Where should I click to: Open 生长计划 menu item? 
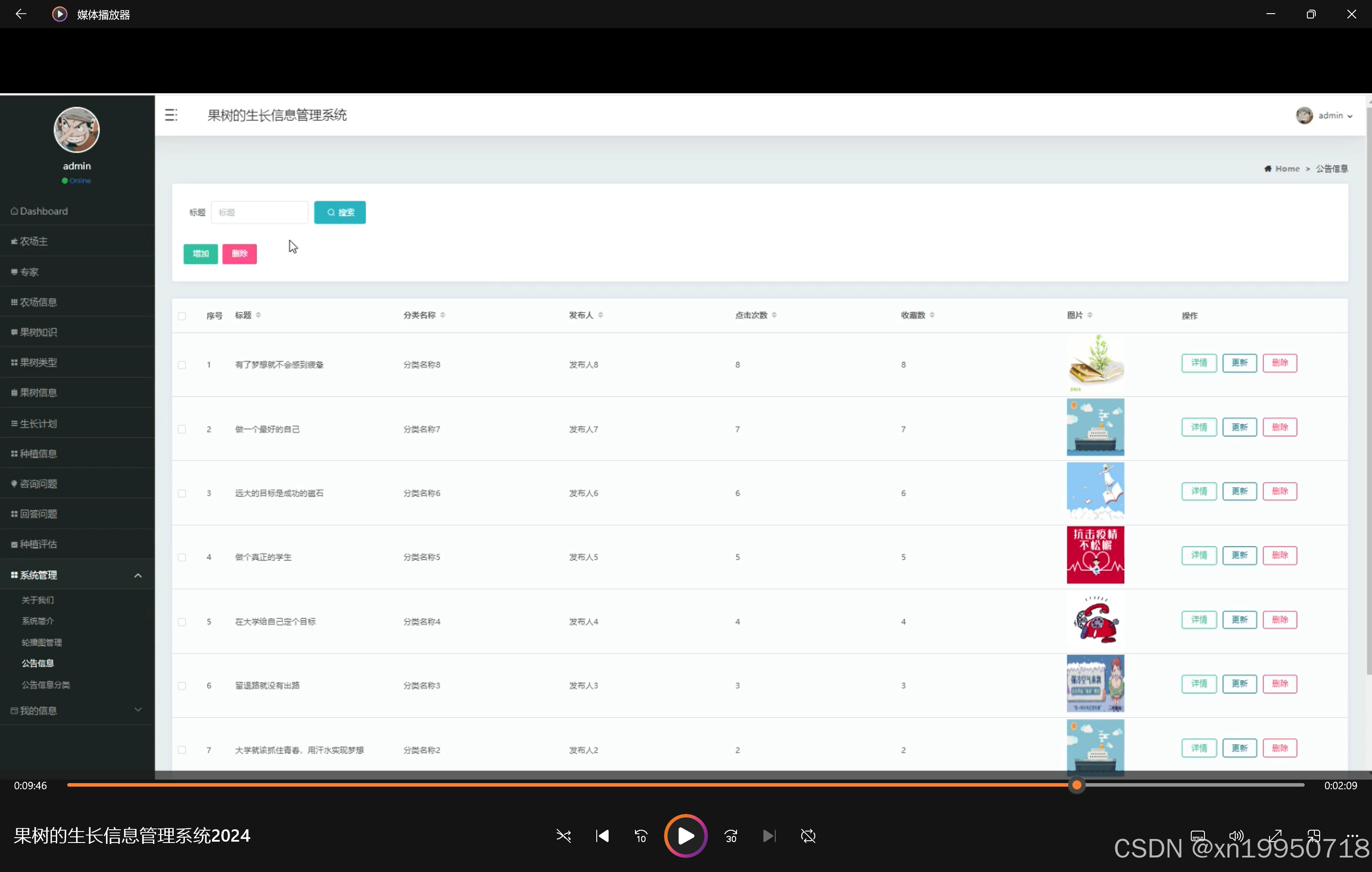tap(77, 424)
